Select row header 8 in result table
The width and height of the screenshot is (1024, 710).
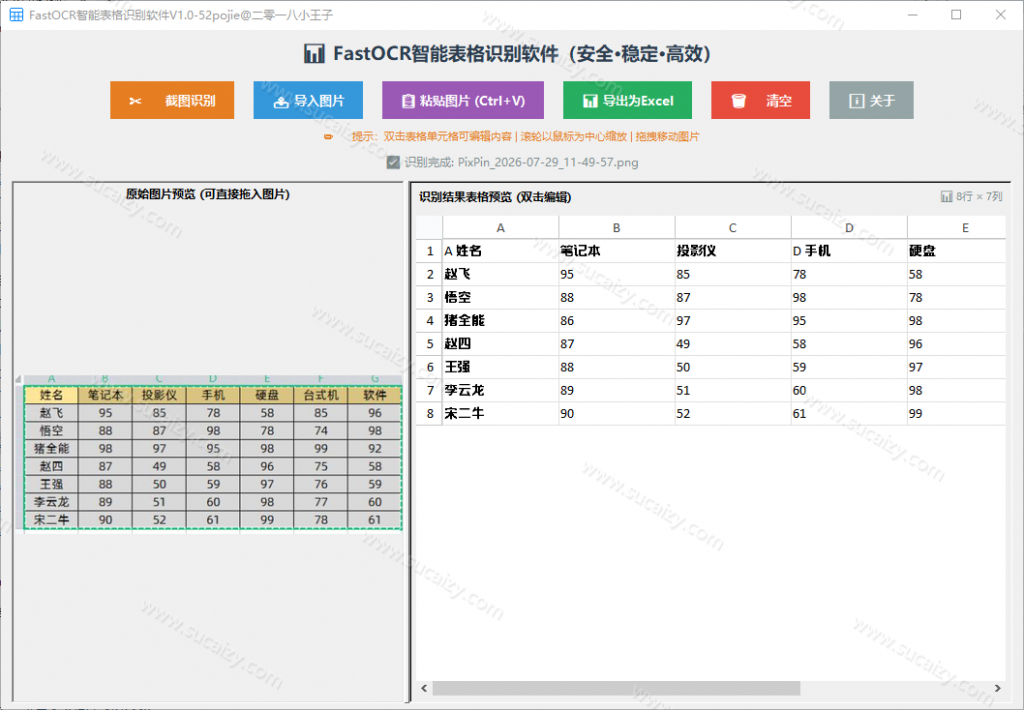[x=430, y=413]
